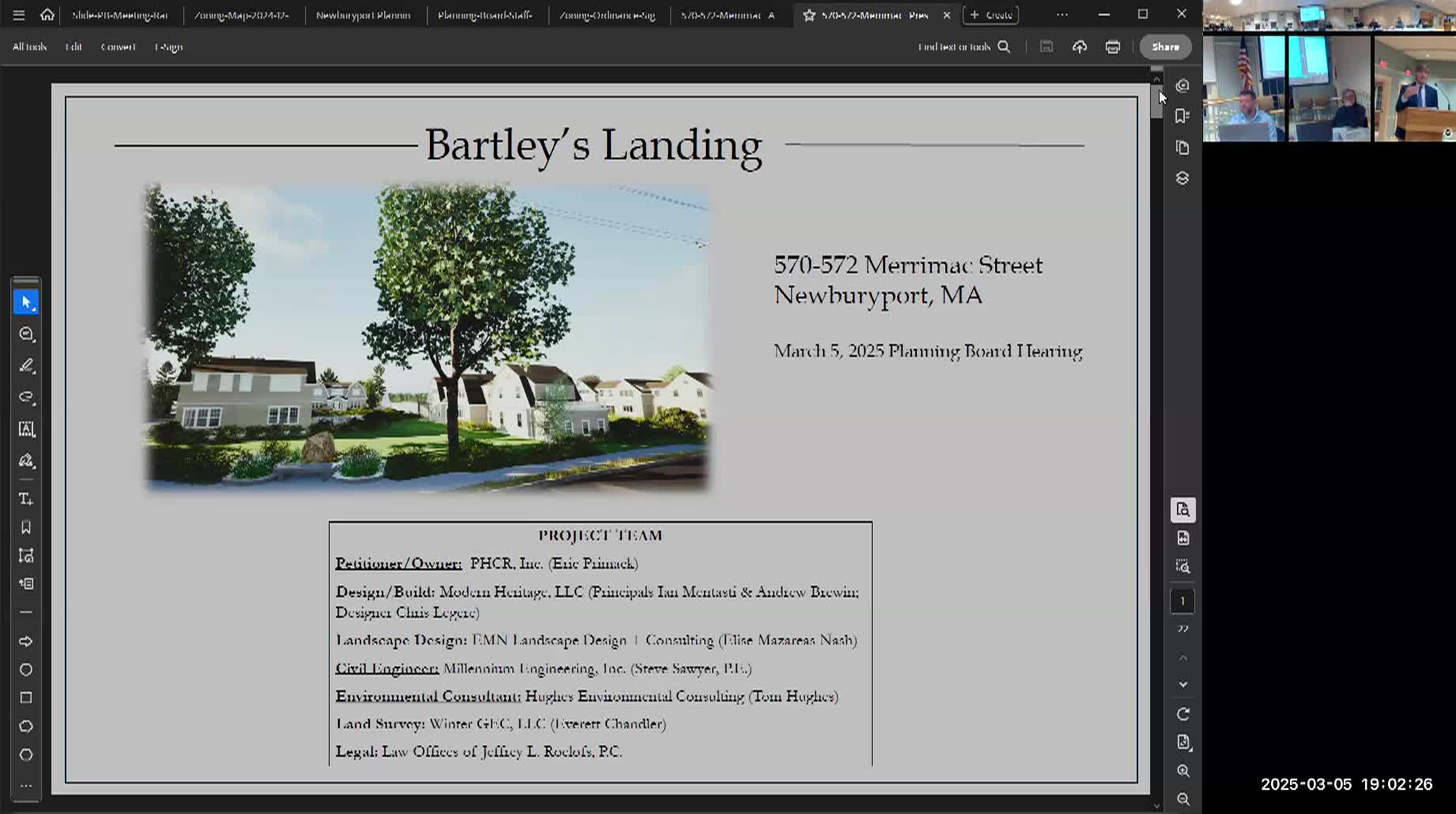Go to the next page arrow
This screenshot has width=1456, height=814.
1183,685
